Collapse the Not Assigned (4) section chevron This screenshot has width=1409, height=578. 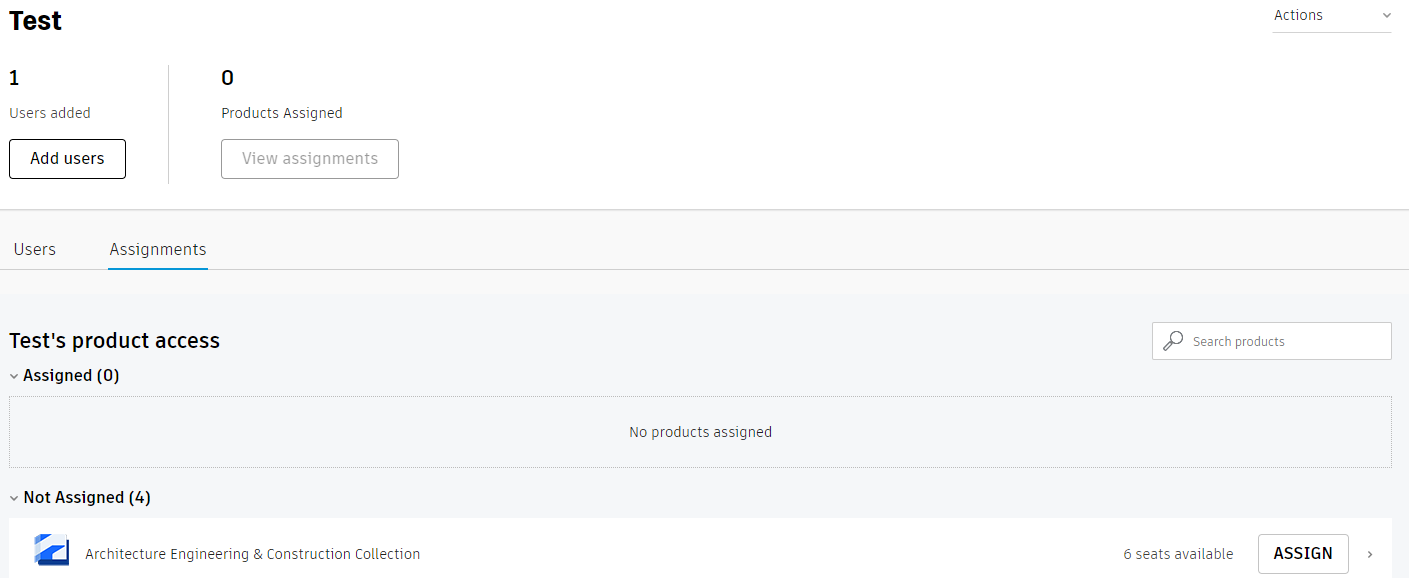(14, 498)
